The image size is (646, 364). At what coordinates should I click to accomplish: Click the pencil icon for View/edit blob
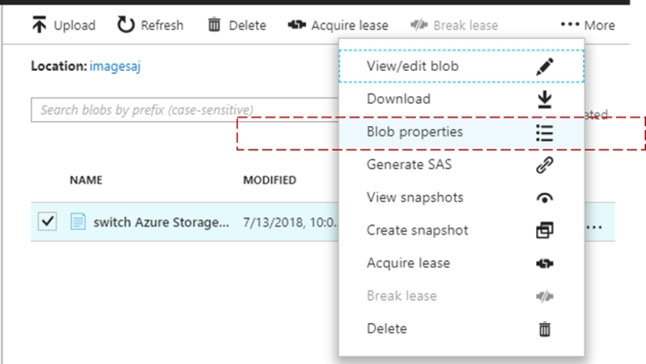click(x=544, y=67)
